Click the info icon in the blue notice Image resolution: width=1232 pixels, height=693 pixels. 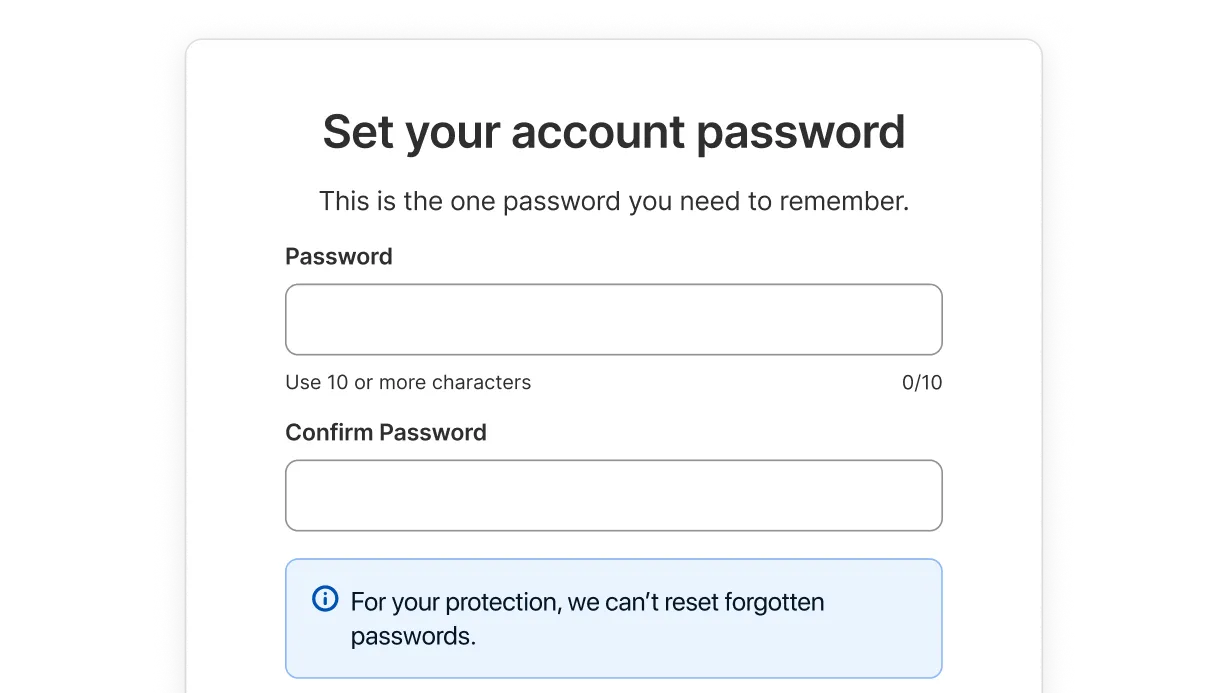(x=325, y=600)
